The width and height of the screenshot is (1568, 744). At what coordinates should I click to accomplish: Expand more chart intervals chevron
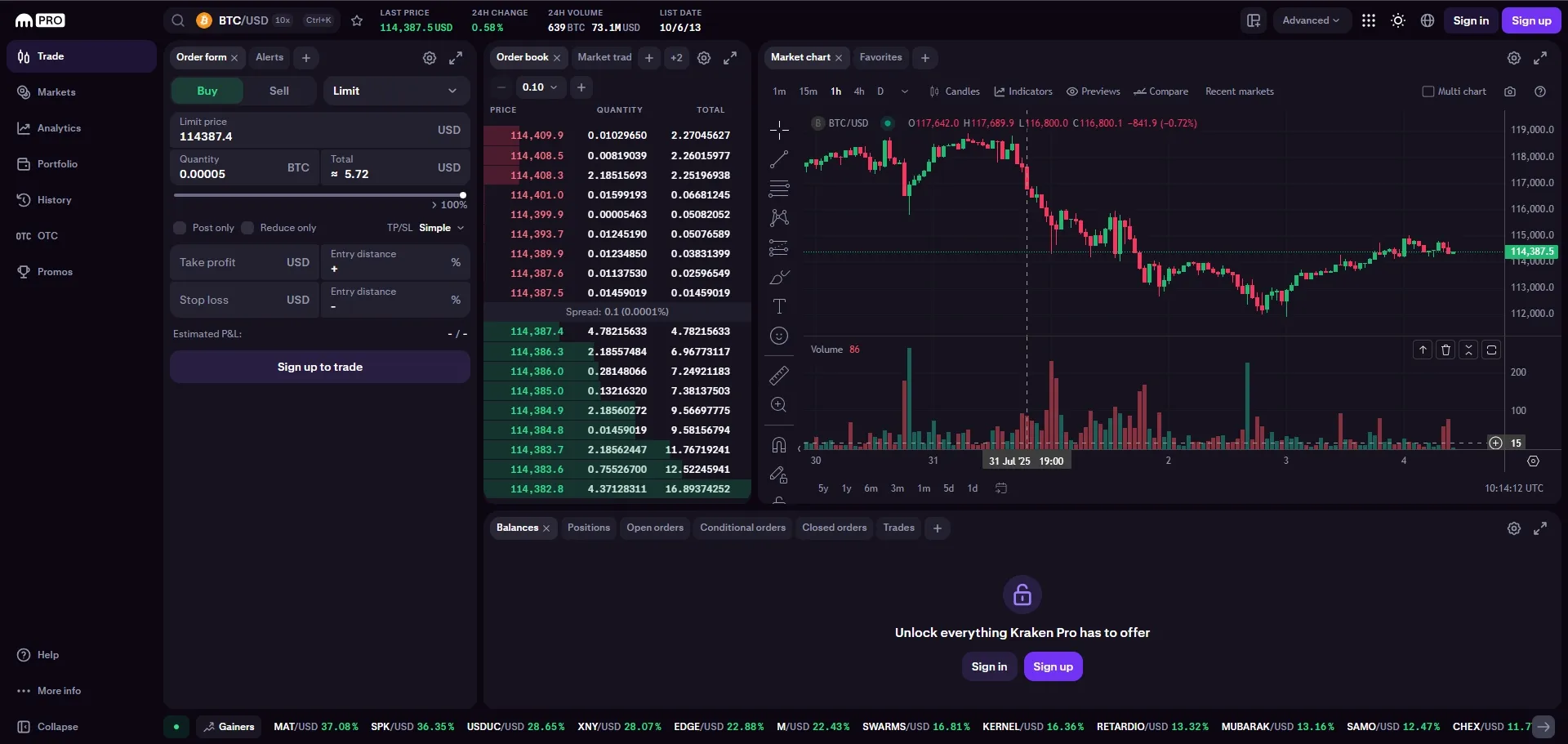pos(904,91)
